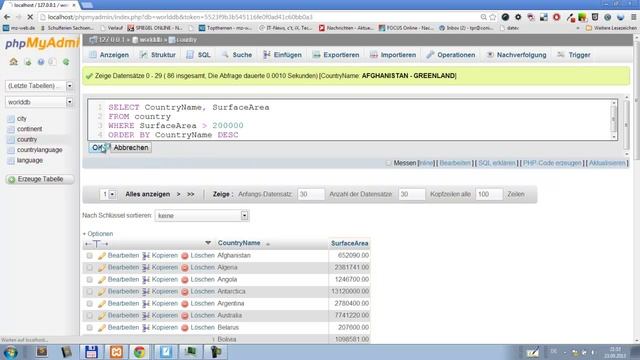The image size is (640, 360).
Task: Click the Bearbeiten link beside SQL erklären
Action: click(455, 163)
